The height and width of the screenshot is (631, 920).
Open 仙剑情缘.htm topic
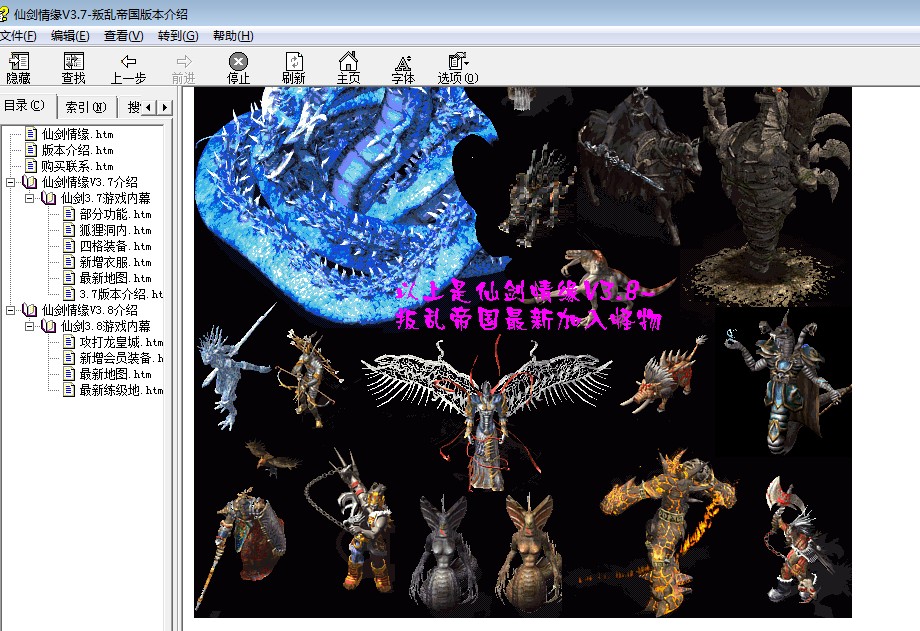77,134
